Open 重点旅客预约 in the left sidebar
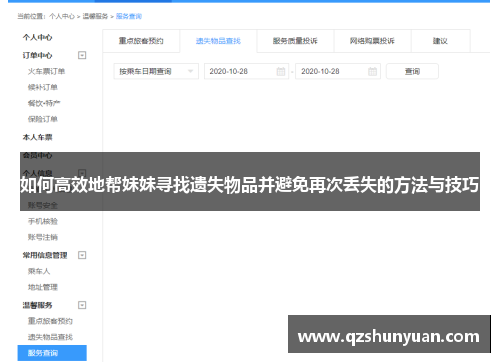Viewport: 500px width, 362px height. click(x=50, y=321)
